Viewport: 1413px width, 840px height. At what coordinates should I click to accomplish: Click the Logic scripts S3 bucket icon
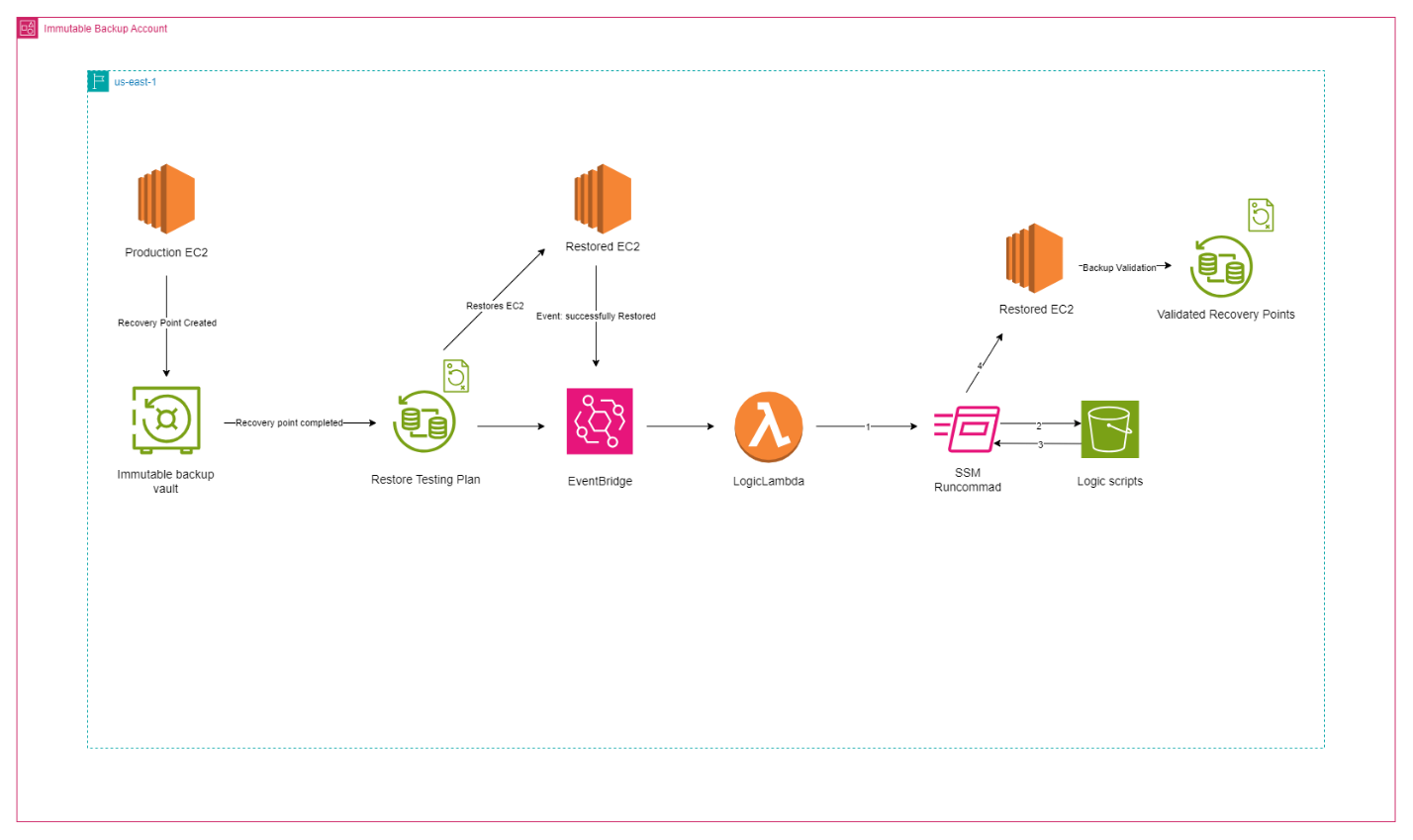[x=1109, y=429]
